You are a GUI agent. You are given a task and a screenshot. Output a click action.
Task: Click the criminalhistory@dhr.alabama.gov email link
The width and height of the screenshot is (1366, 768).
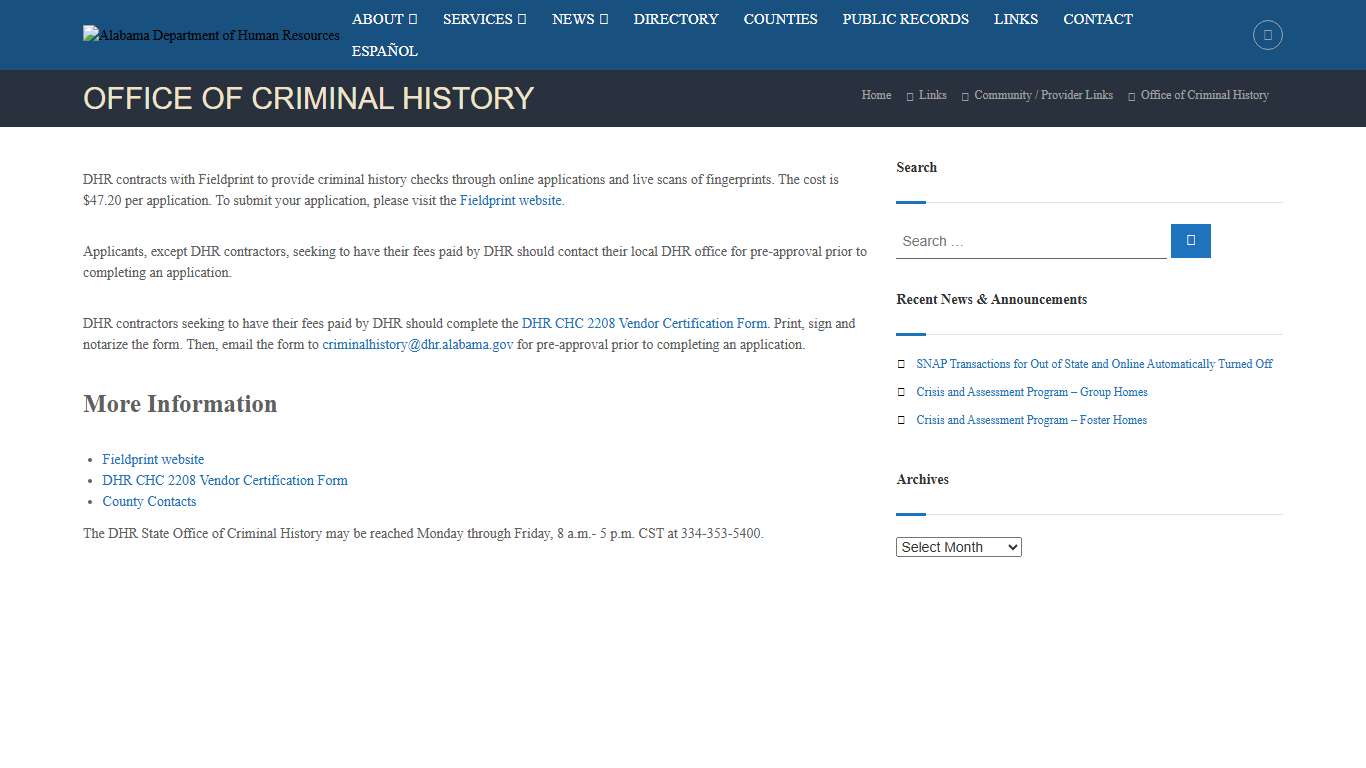coord(417,344)
